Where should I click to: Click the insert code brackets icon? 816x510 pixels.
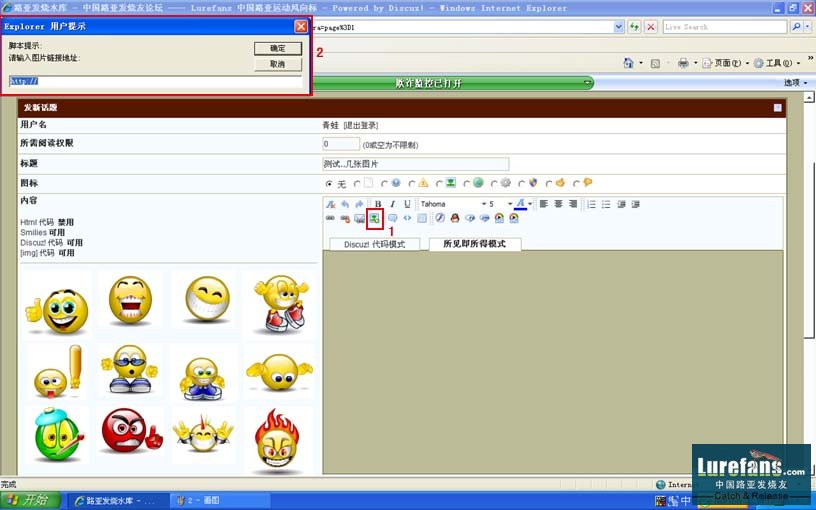(407, 218)
